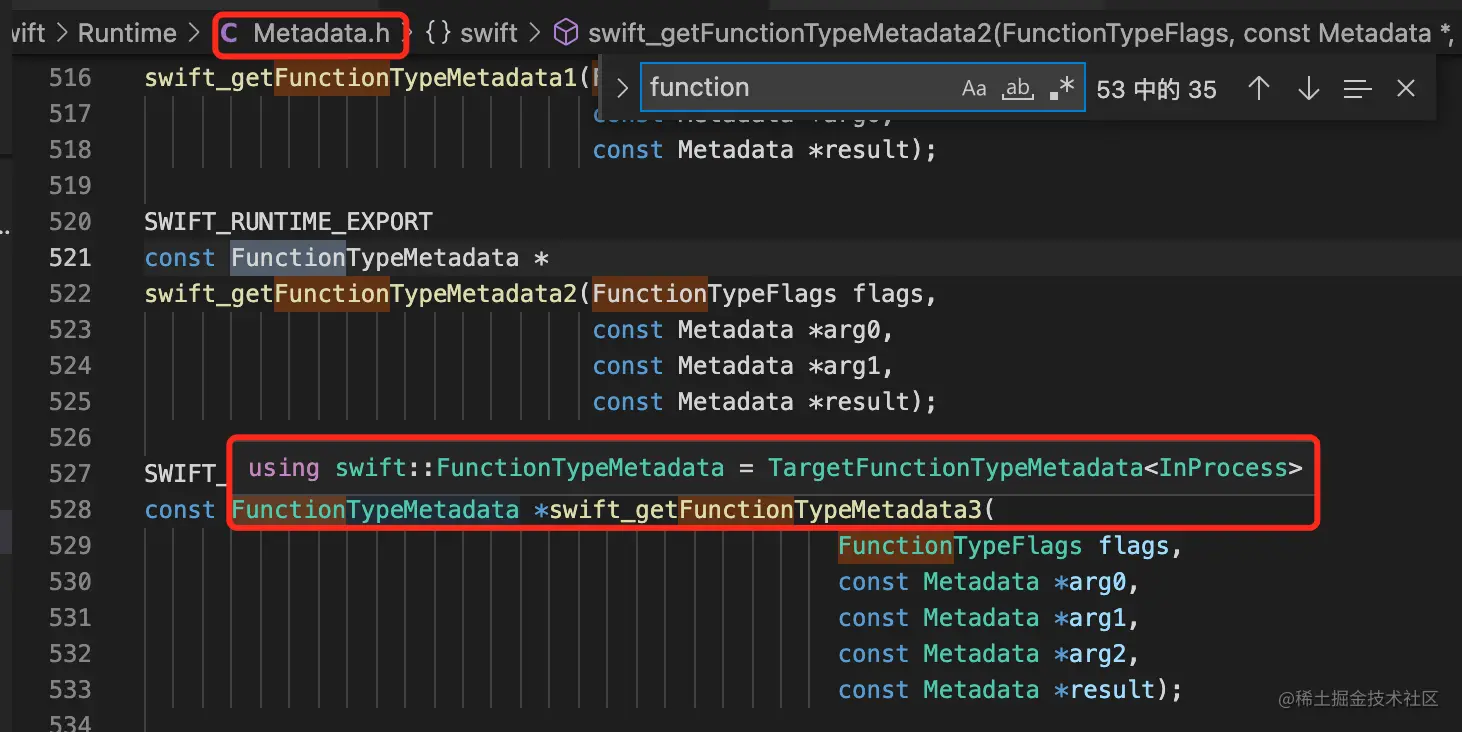
Task: Click the function cube symbol icon
Action: [566, 34]
